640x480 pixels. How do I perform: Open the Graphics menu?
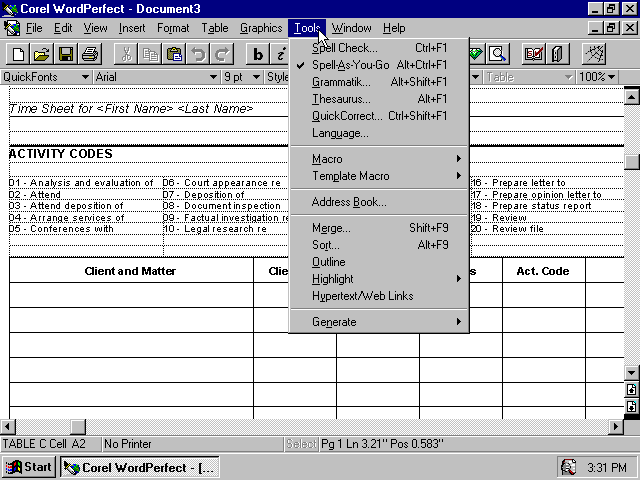tap(261, 28)
